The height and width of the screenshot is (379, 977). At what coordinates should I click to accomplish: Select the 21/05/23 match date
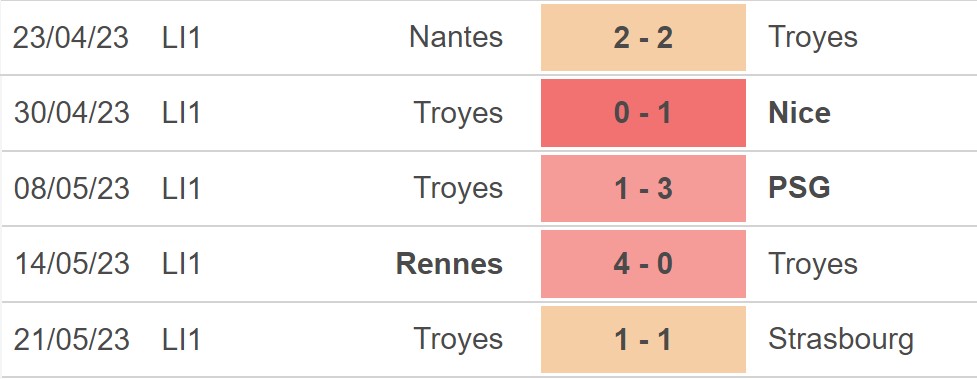71,339
